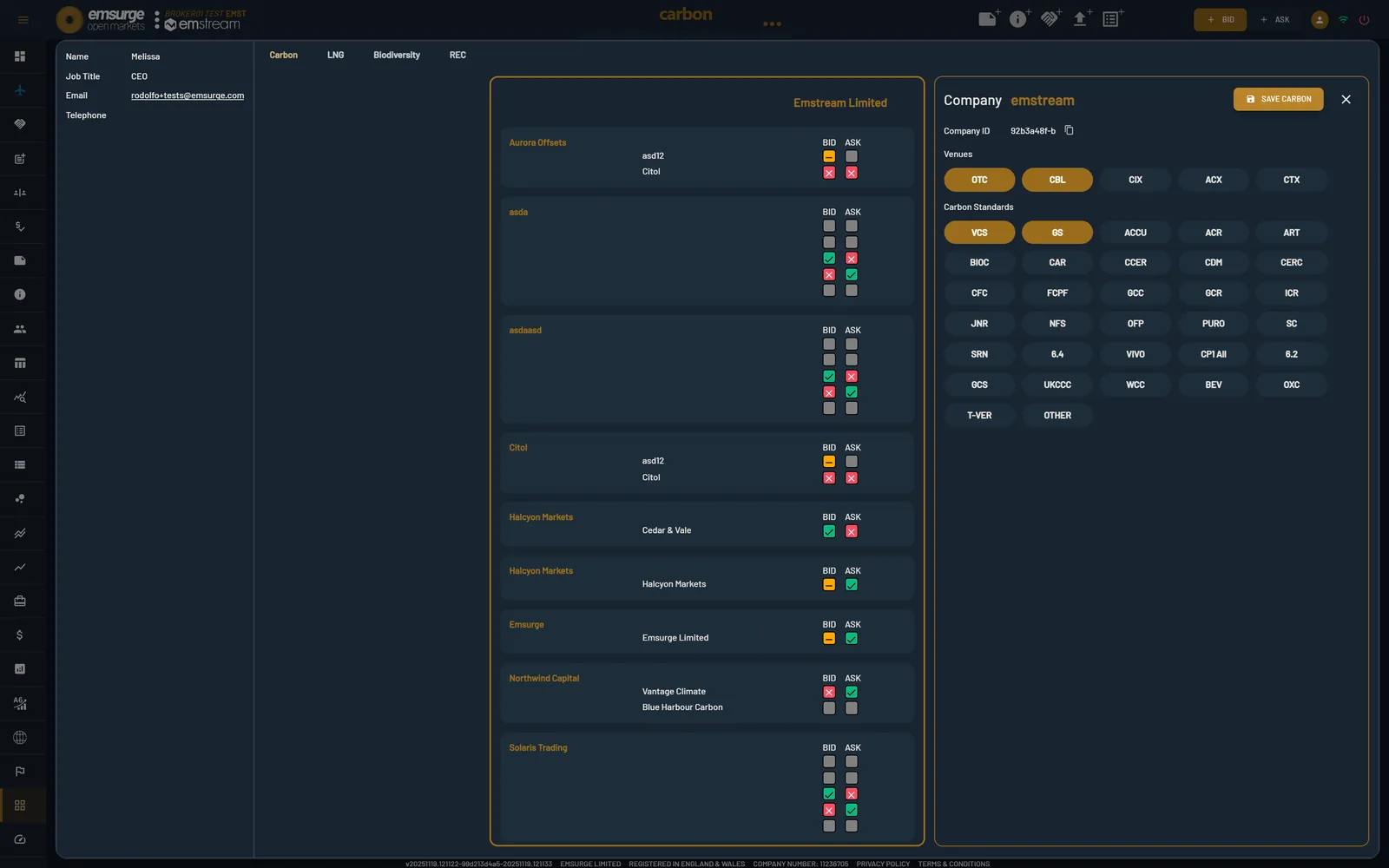Open the hamburger menu at top left
Image resolution: width=1389 pixels, height=868 pixels.
[23, 20]
